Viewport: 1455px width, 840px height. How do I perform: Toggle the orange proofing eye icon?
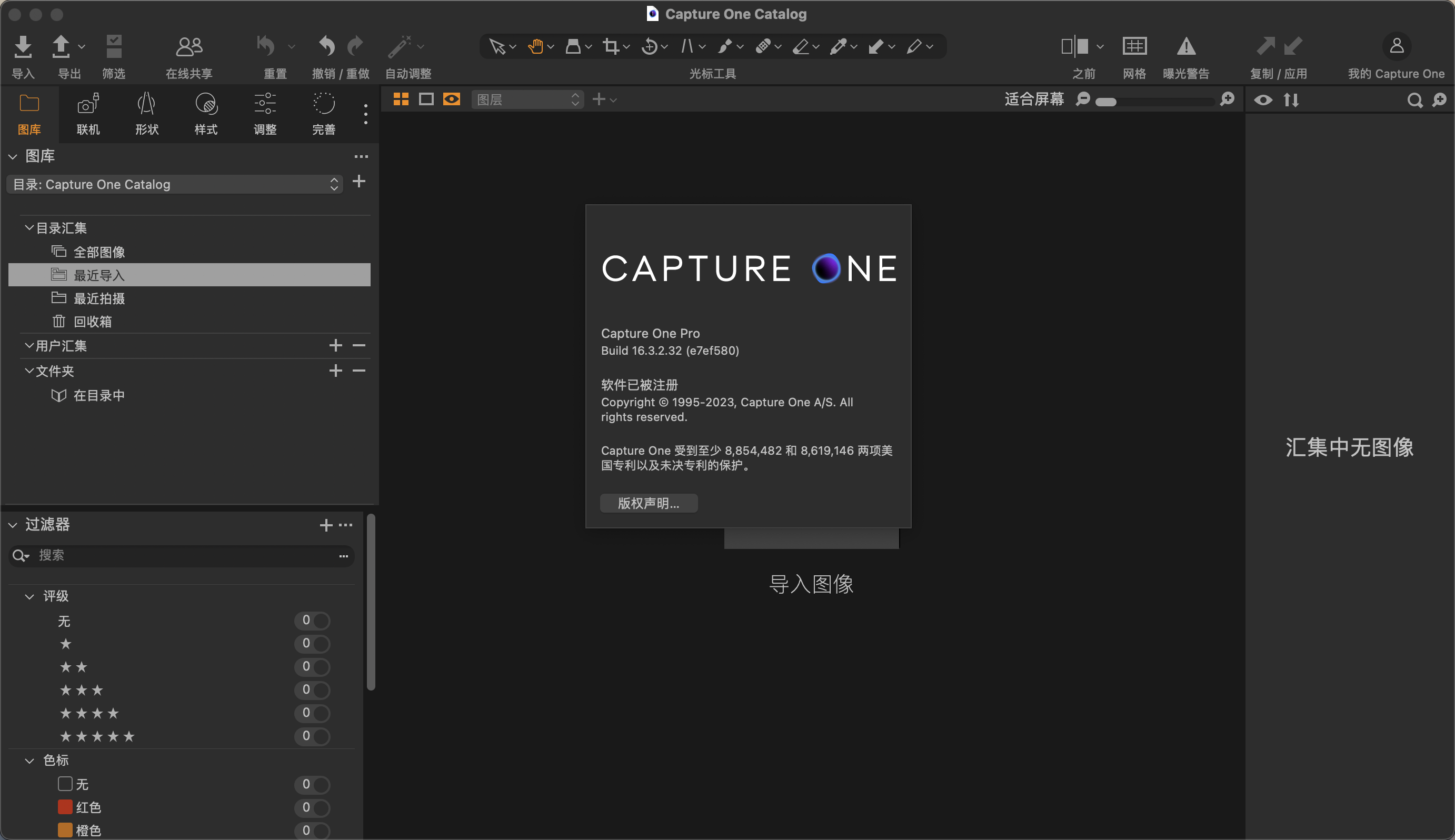point(452,99)
